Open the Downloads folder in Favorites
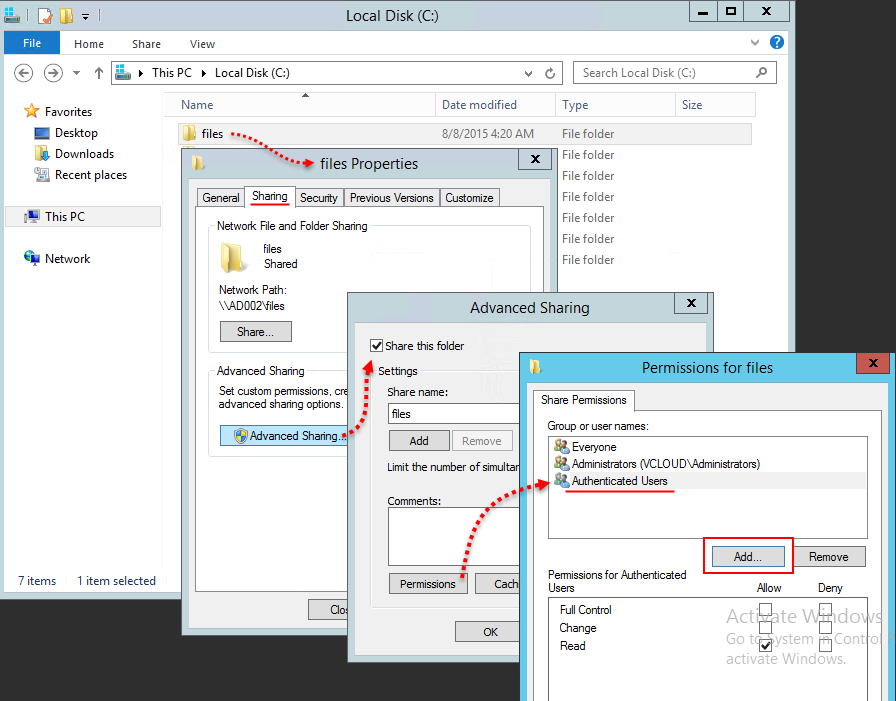The height and width of the screenshot is (701, 896). (x=82, y=153)
